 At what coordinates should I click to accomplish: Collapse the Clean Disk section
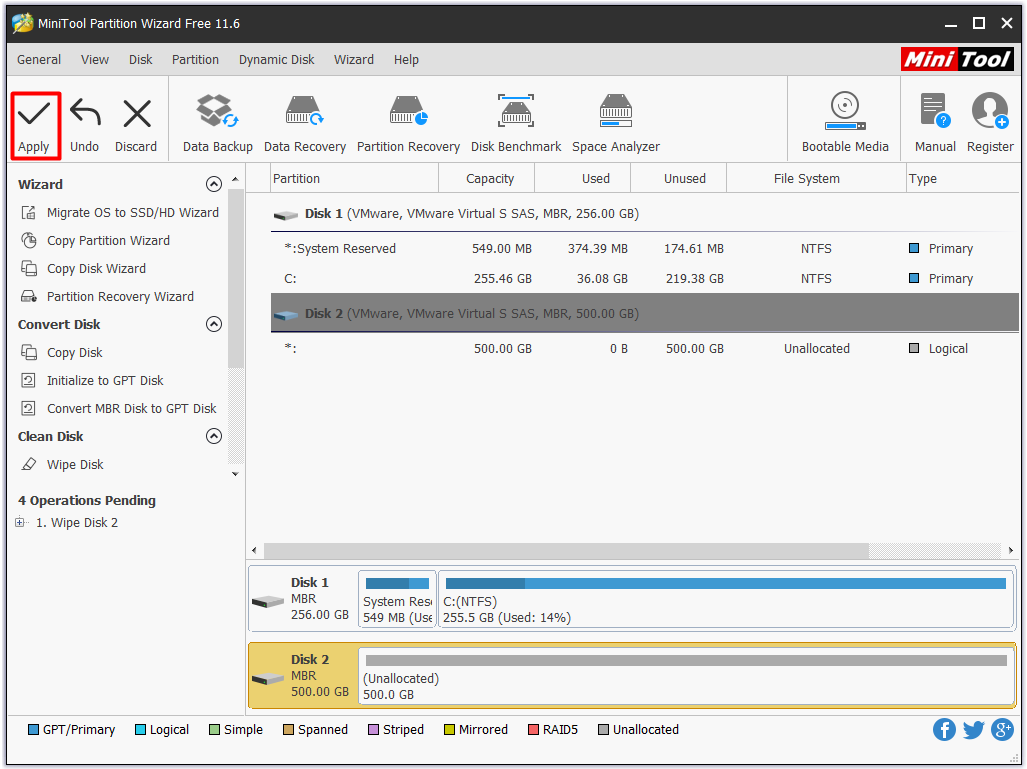point(214,436)
